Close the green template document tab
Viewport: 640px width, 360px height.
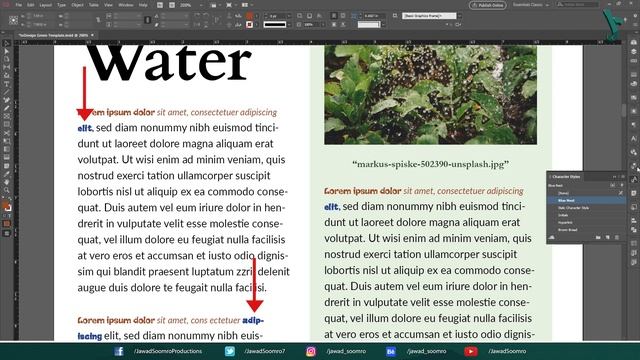(x=93, y=36)
